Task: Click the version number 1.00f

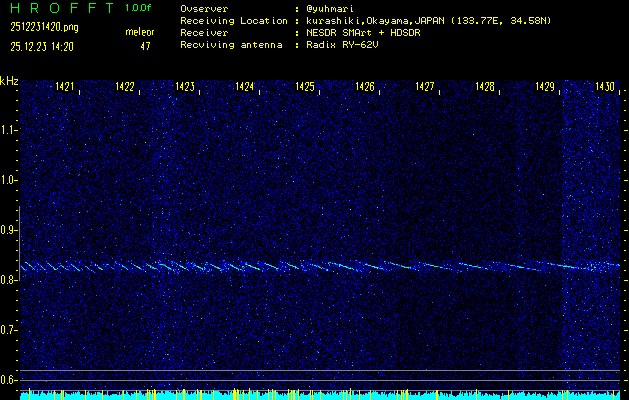Action: (x=140, y=8)
